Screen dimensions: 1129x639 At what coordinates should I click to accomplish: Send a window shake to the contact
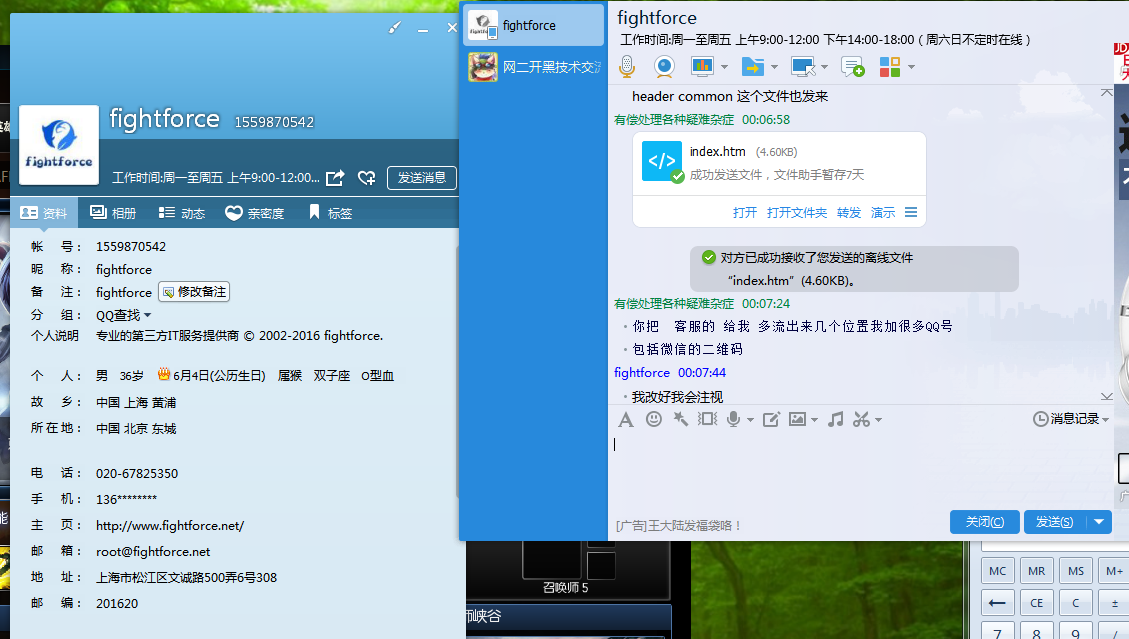tap(707, 419)
